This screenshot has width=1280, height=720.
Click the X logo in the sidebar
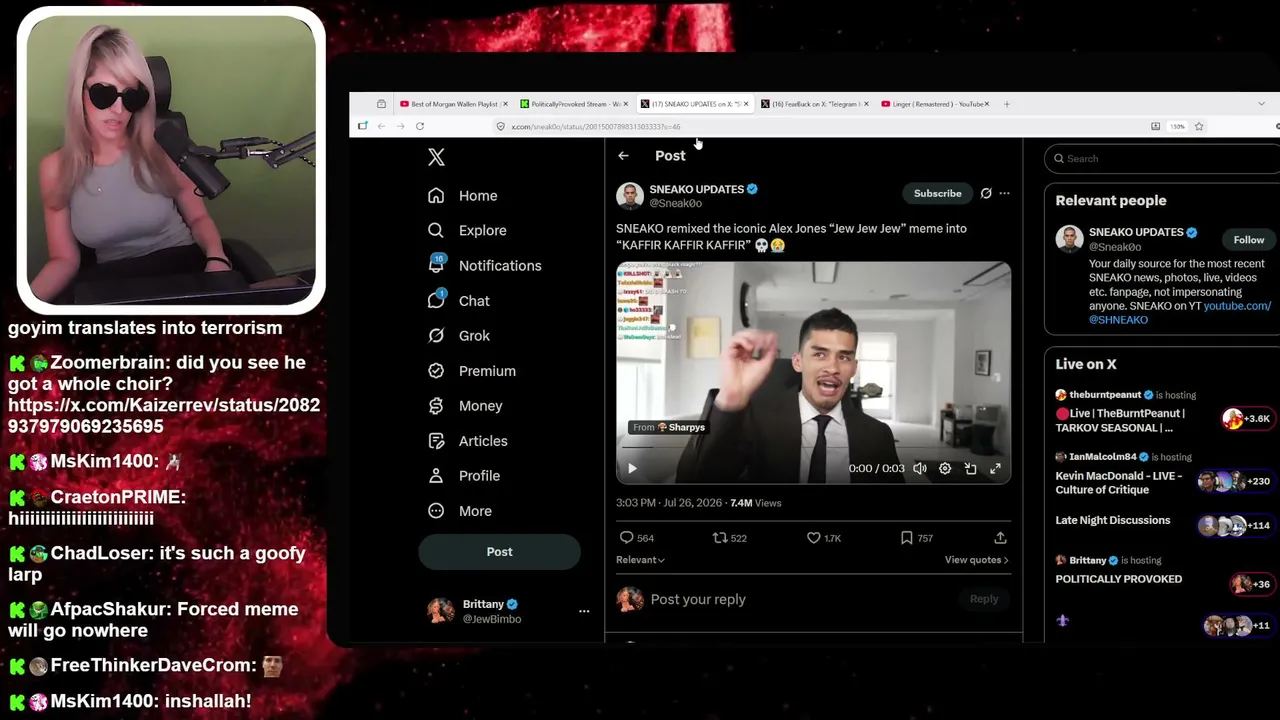[x=436, y=157]
